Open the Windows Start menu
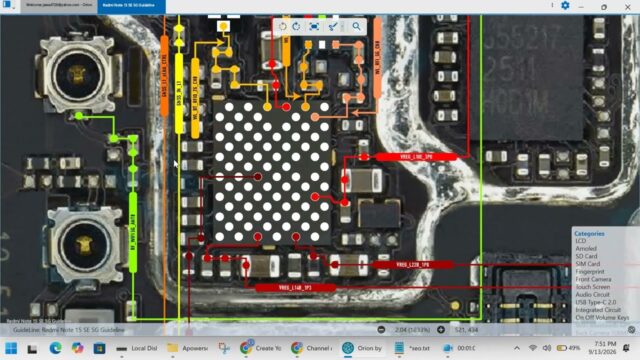This screenshot has height=360, width=640. [11, 348]
